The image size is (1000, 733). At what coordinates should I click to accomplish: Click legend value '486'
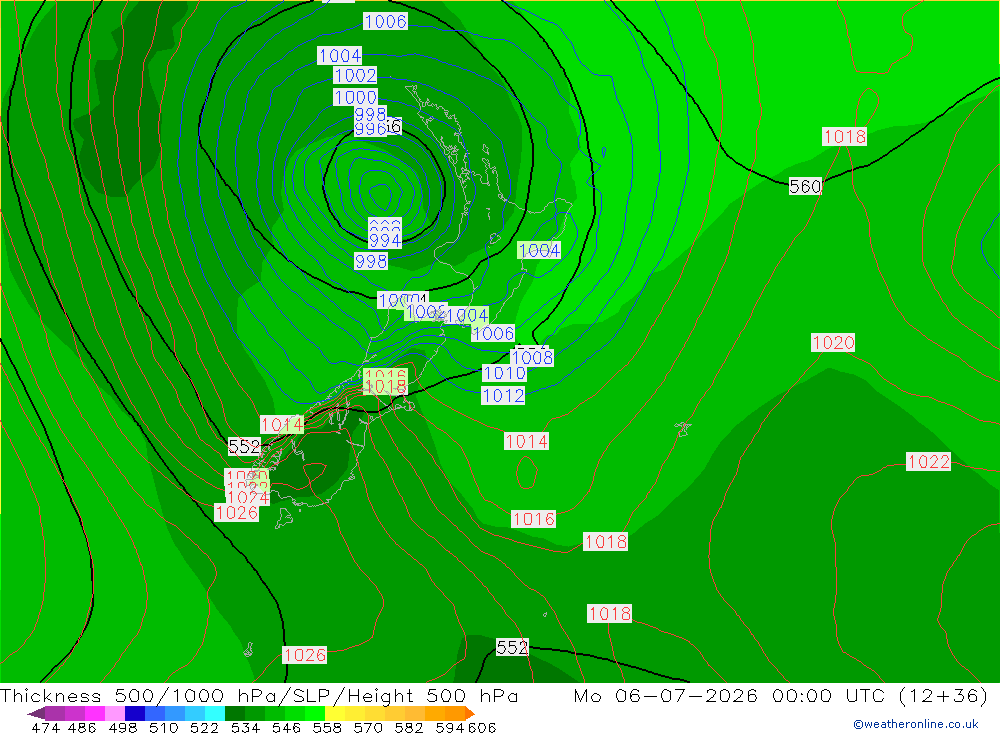[x=82, y=727]
